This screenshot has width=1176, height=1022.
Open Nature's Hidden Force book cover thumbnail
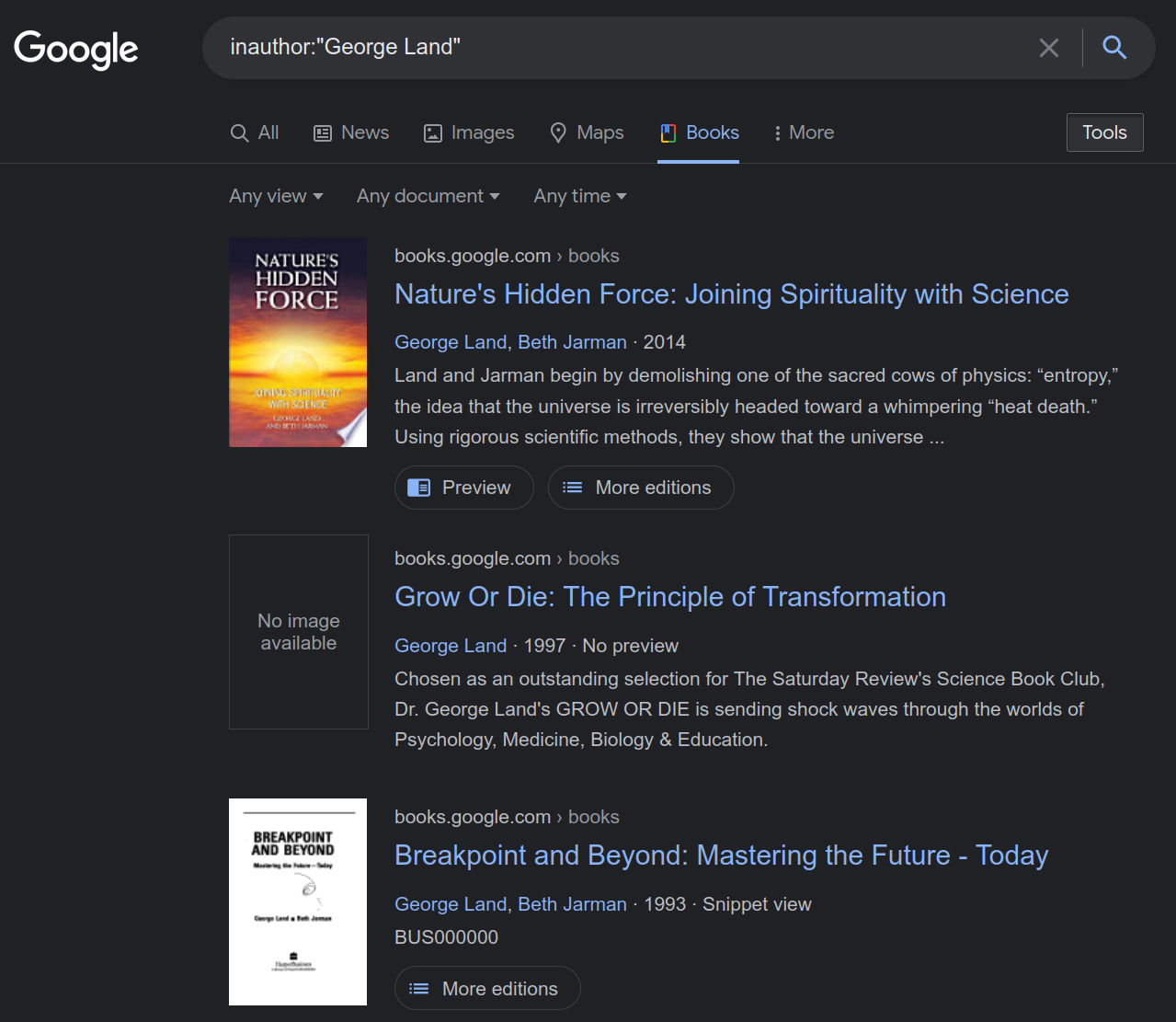pos(298,342)
